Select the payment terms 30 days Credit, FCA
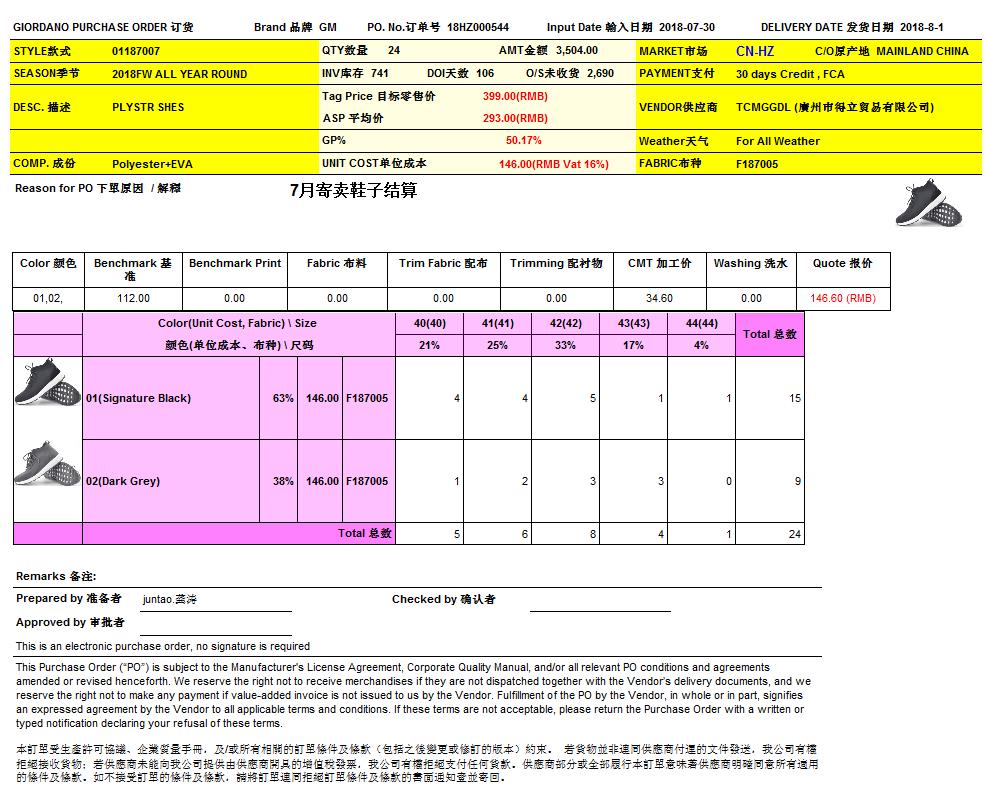Viewport: 990px width, 806px height. [790, 74]
